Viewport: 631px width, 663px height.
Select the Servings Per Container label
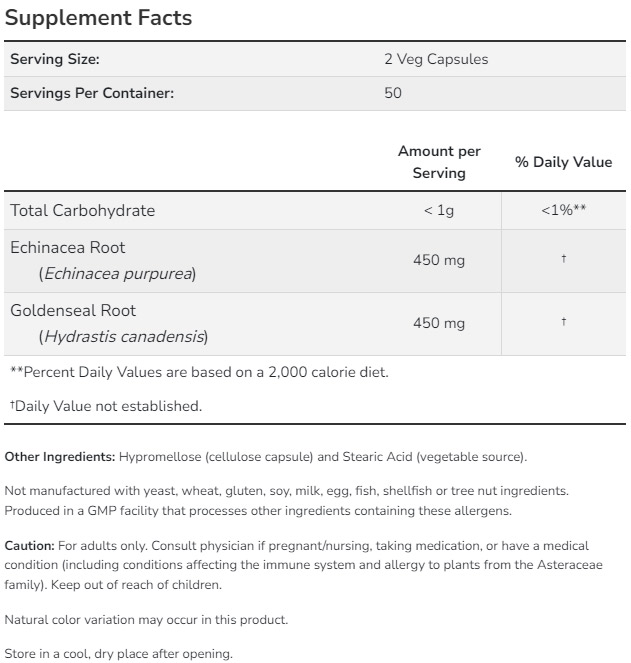click(92, 93)
